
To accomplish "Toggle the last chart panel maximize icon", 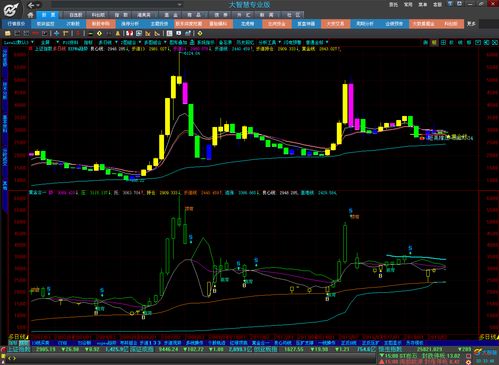I will tap(495, 42).
